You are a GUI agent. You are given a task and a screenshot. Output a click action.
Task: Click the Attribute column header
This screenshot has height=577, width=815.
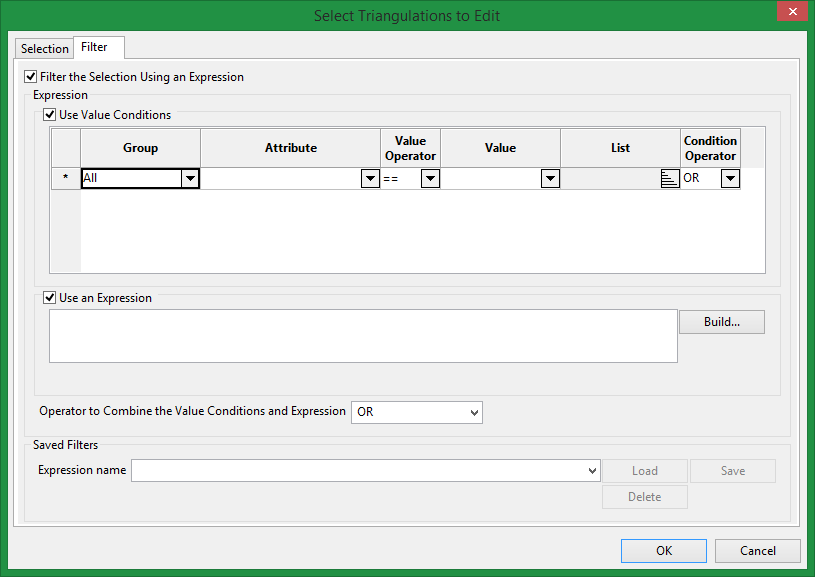tap(290, 148)
